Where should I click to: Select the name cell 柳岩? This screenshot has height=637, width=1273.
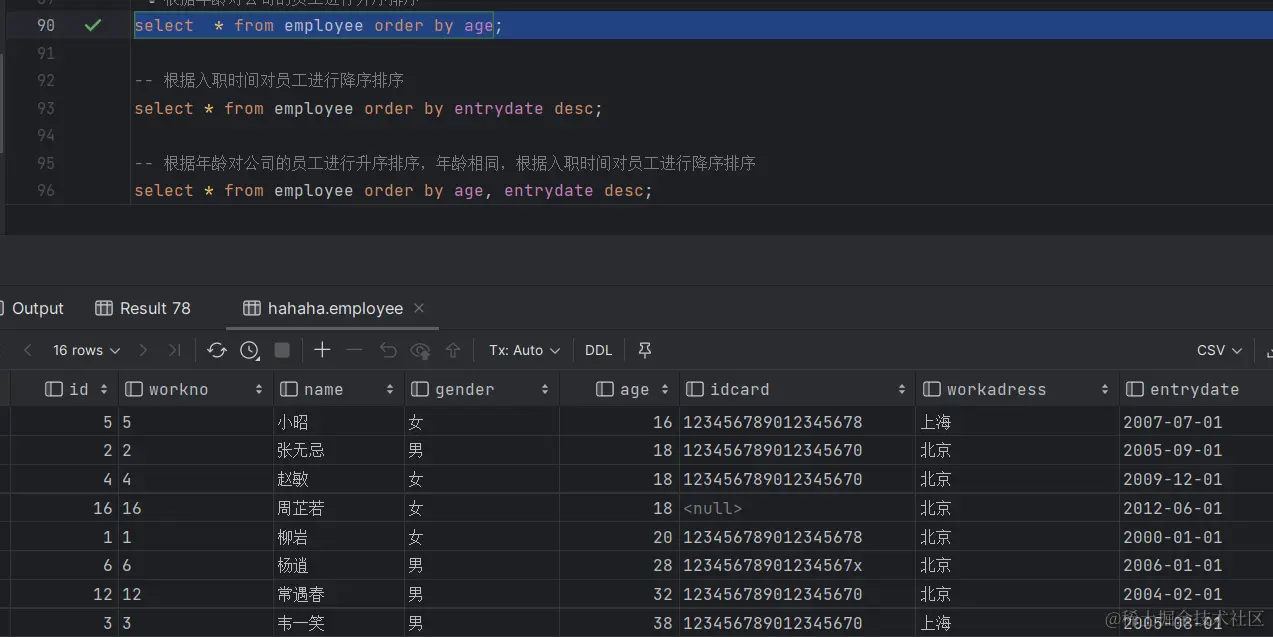(337, 537)
